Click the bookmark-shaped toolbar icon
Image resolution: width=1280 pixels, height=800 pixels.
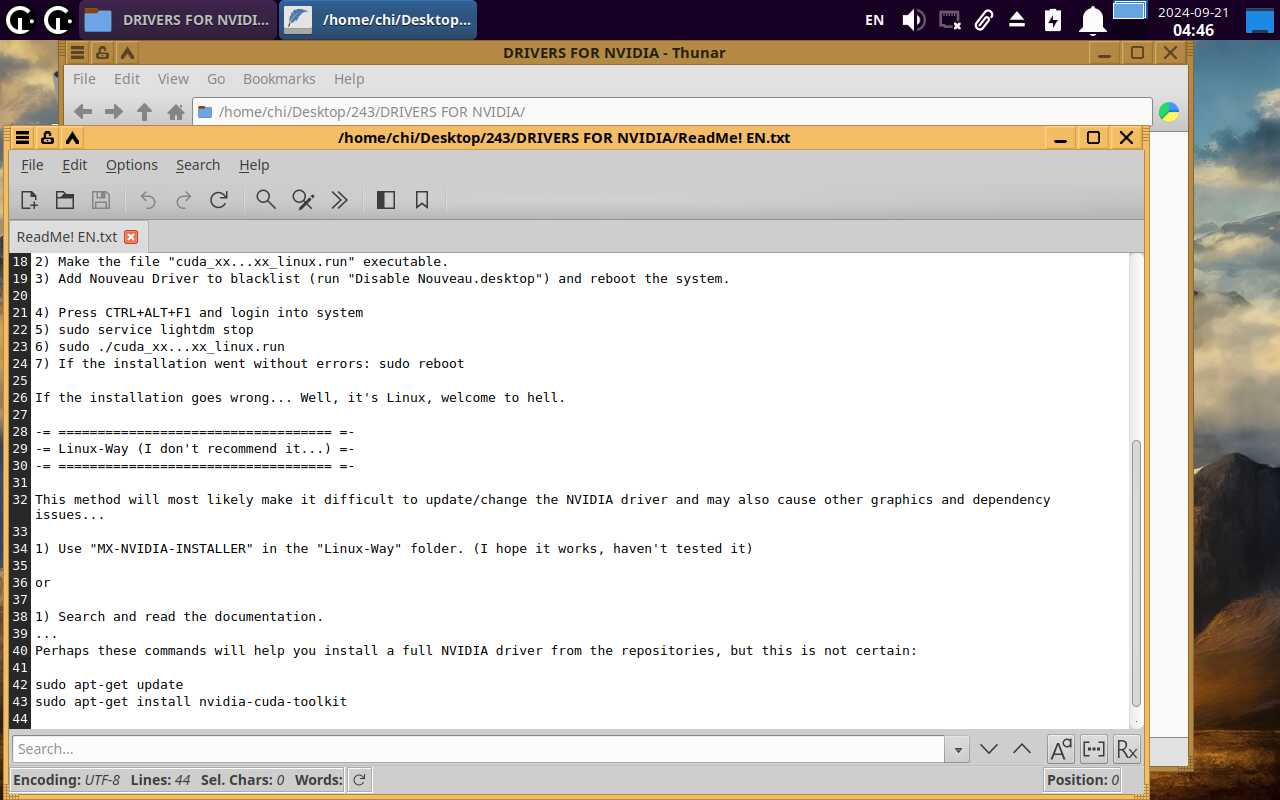[422, 200]
